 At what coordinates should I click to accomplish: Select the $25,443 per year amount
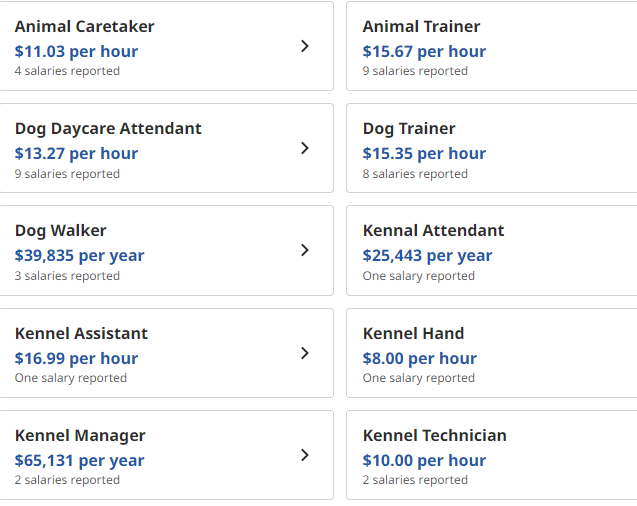pos(427,256)
